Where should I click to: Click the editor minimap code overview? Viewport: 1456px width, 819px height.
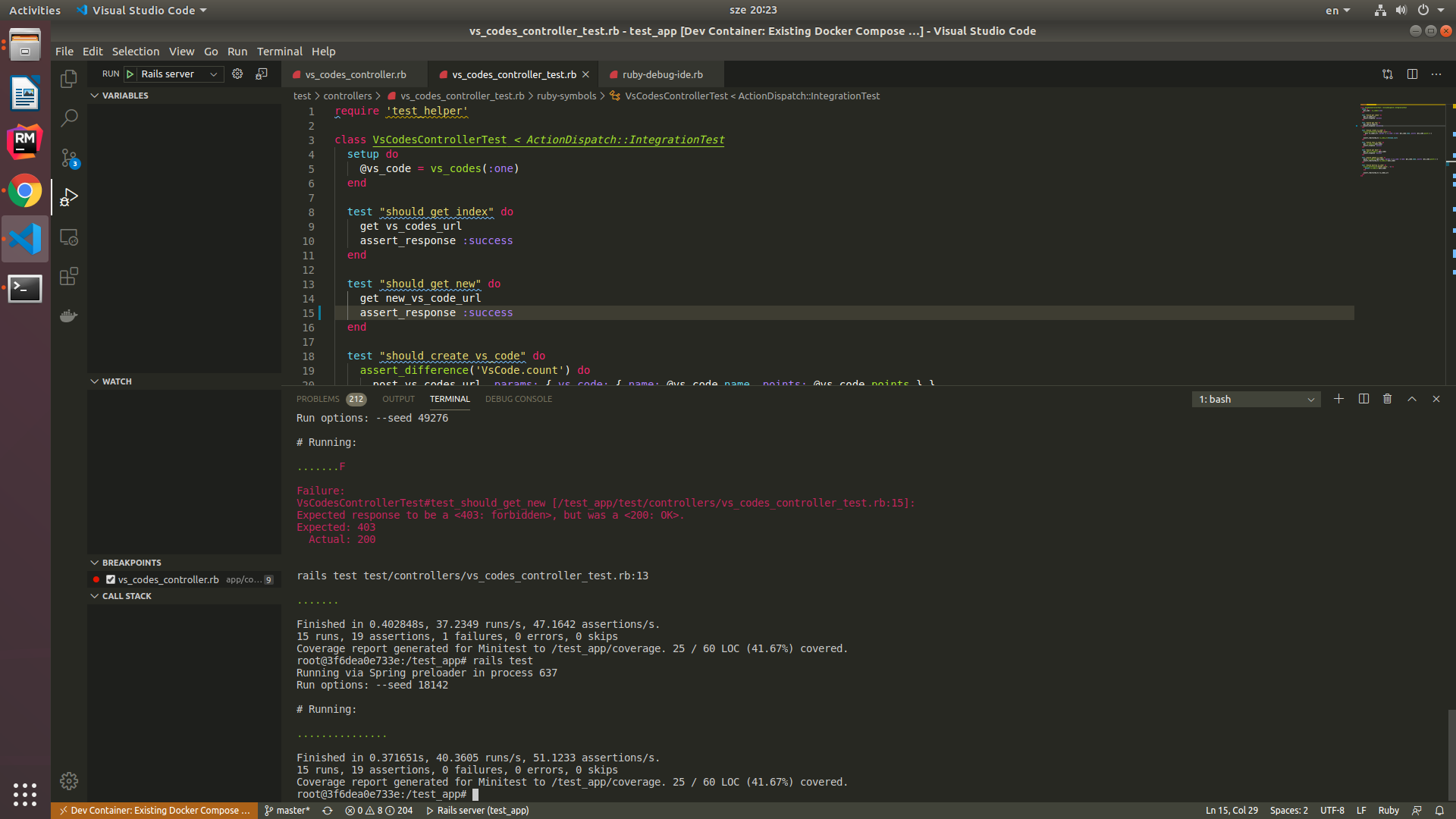pos(1401,140)
